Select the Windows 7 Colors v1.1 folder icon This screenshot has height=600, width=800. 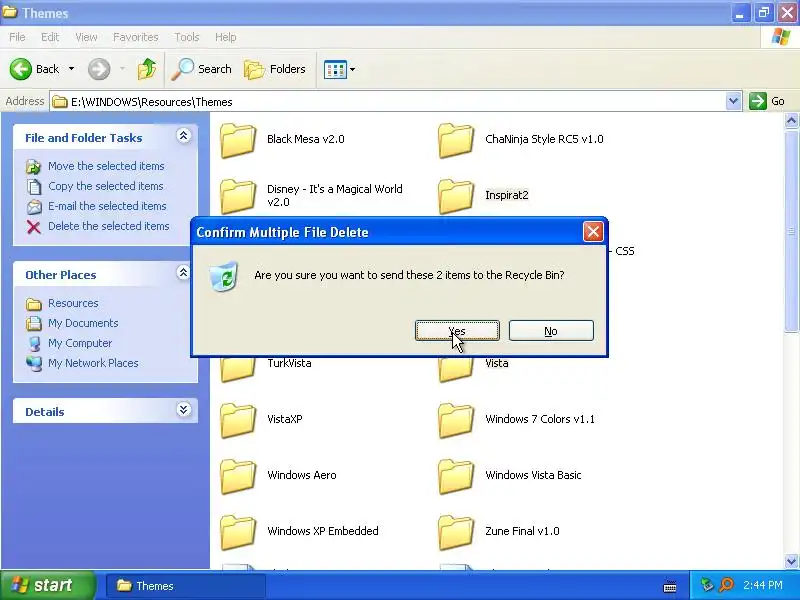click(456, 420)
